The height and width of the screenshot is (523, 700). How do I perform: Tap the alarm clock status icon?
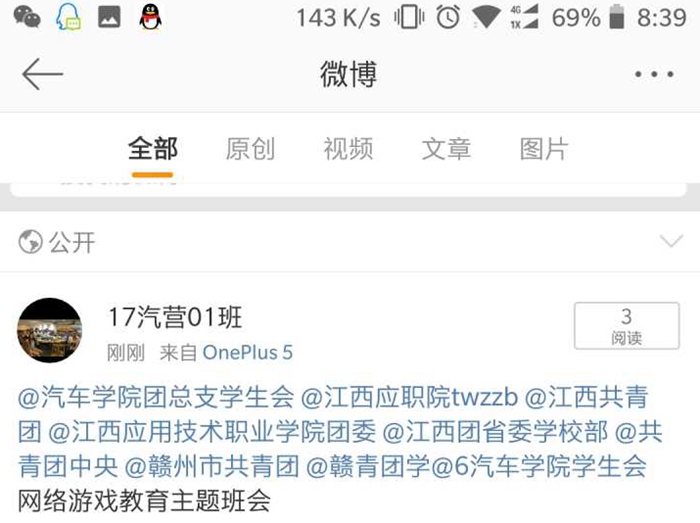click(448, 18)
